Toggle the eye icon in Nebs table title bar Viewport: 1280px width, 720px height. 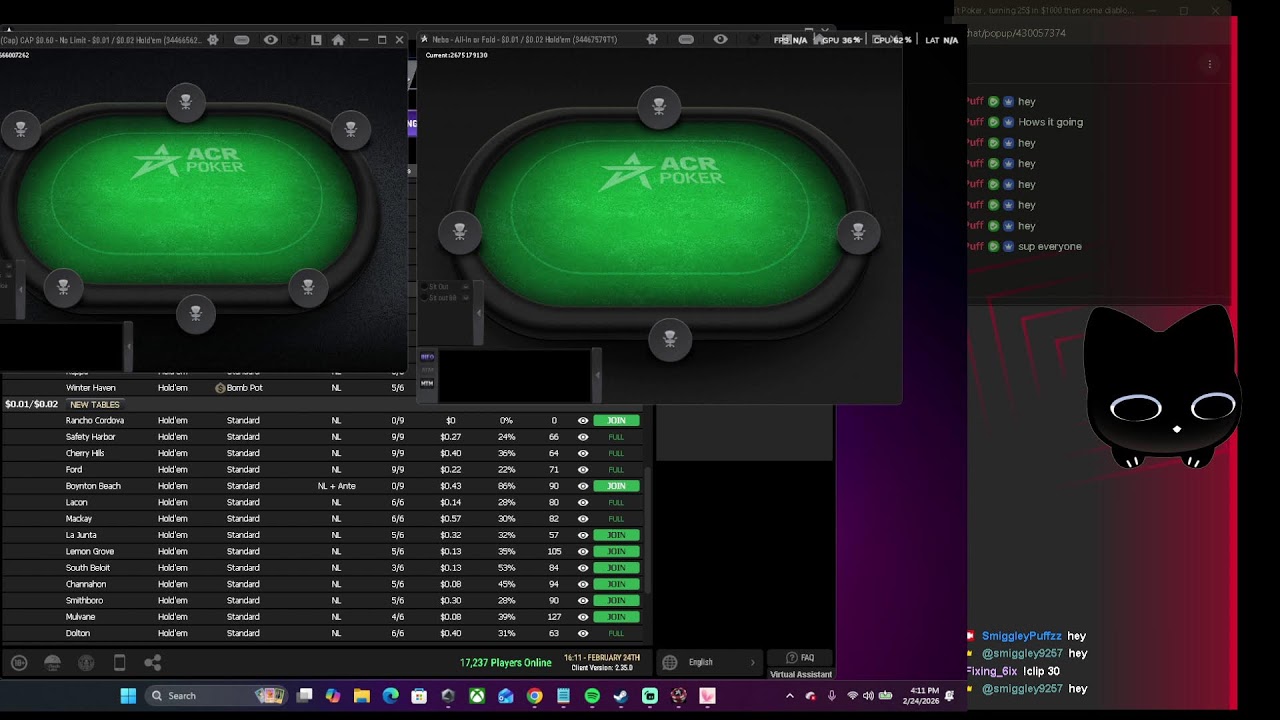pyautogui.click(x=720, y=40)
